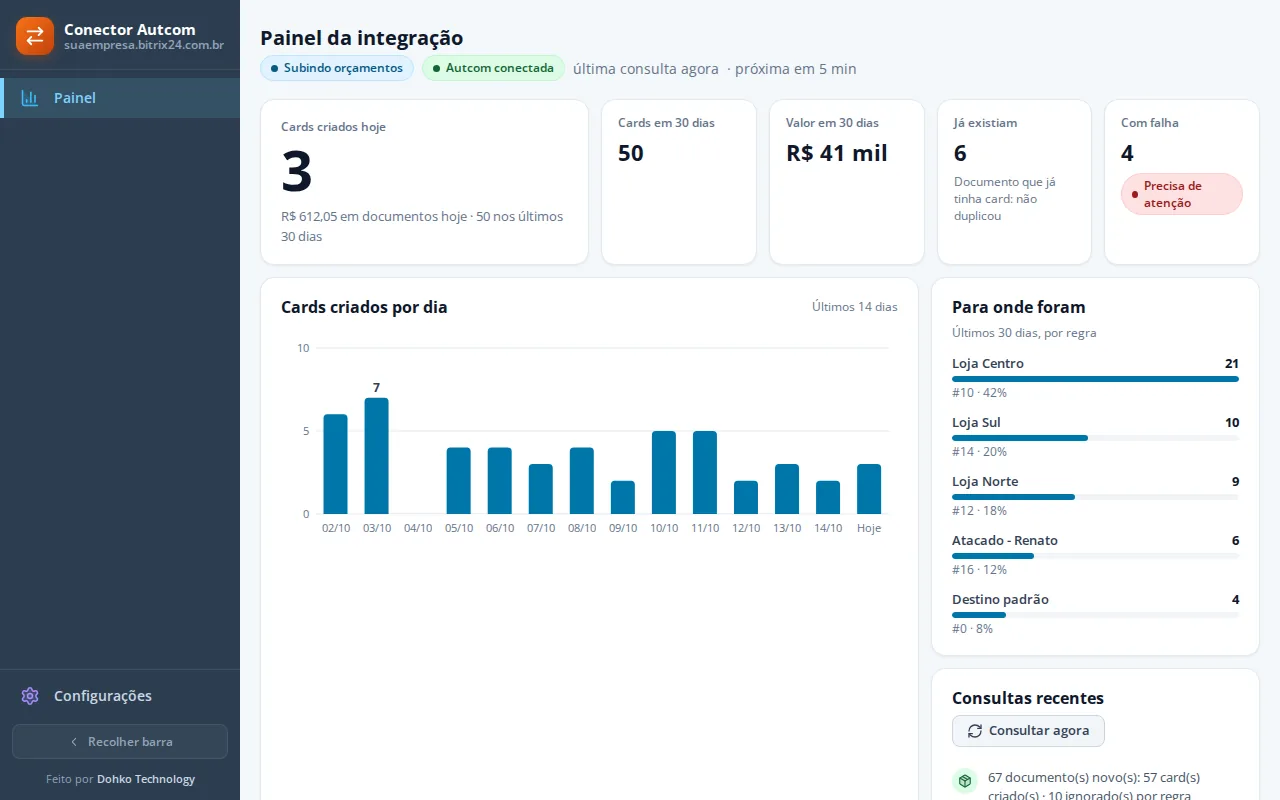The width and height of the screenshot is (1280, 800).
Task: Click the chevron icon on Recolher barra
Action: 74,742
